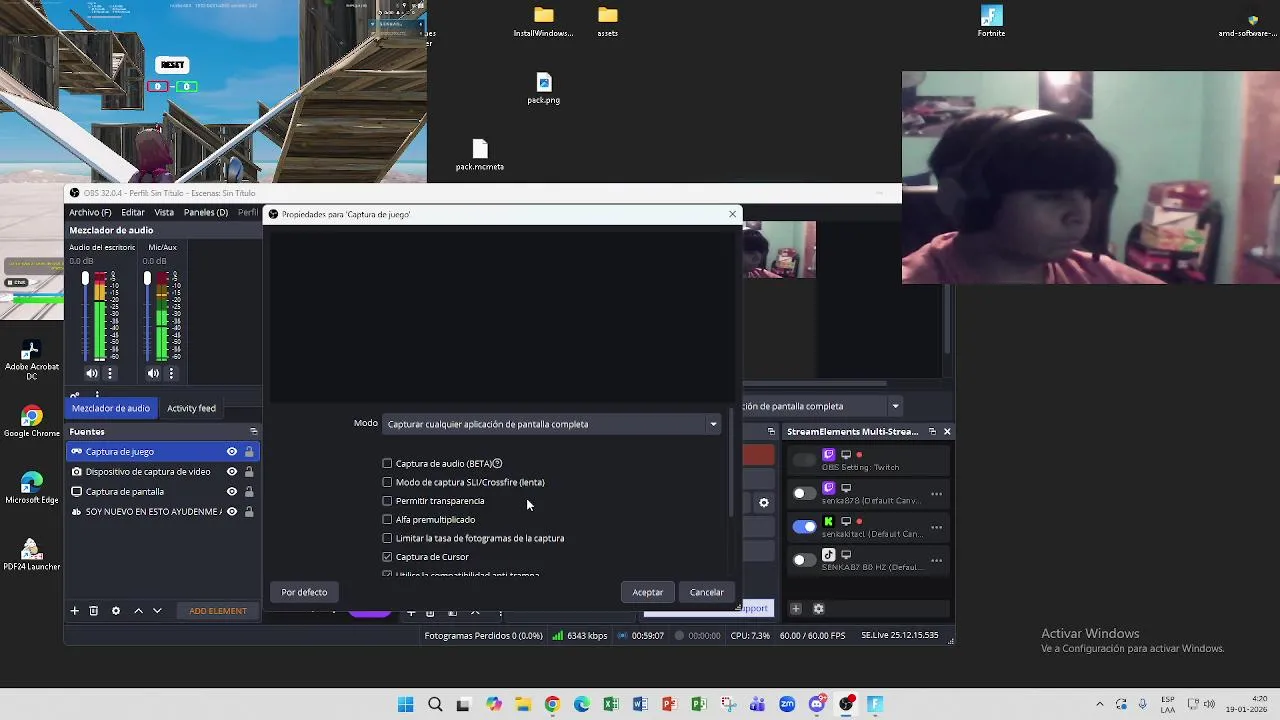Undock the StreamElements Multi-Stream panel

932,432
